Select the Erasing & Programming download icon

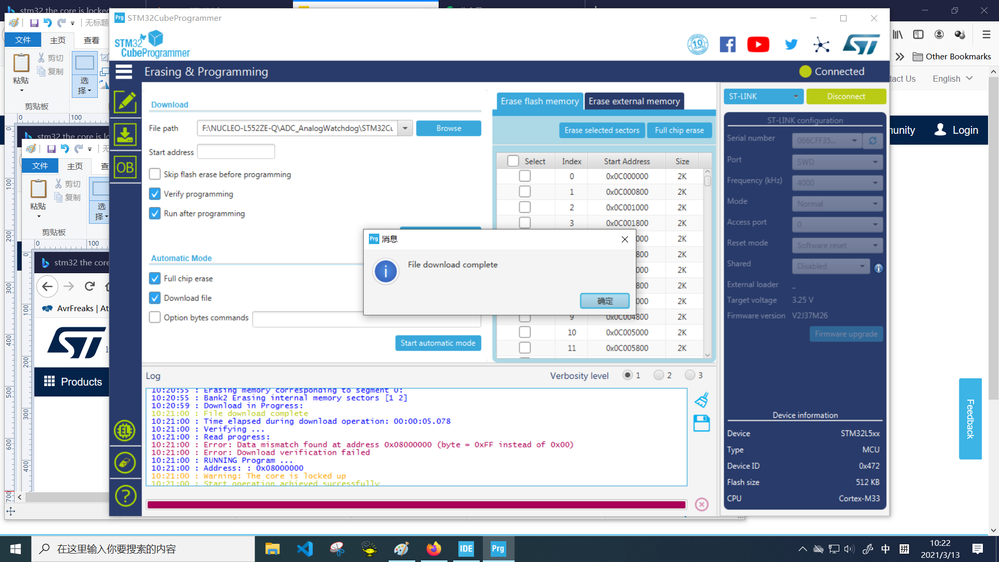(125, 134)
